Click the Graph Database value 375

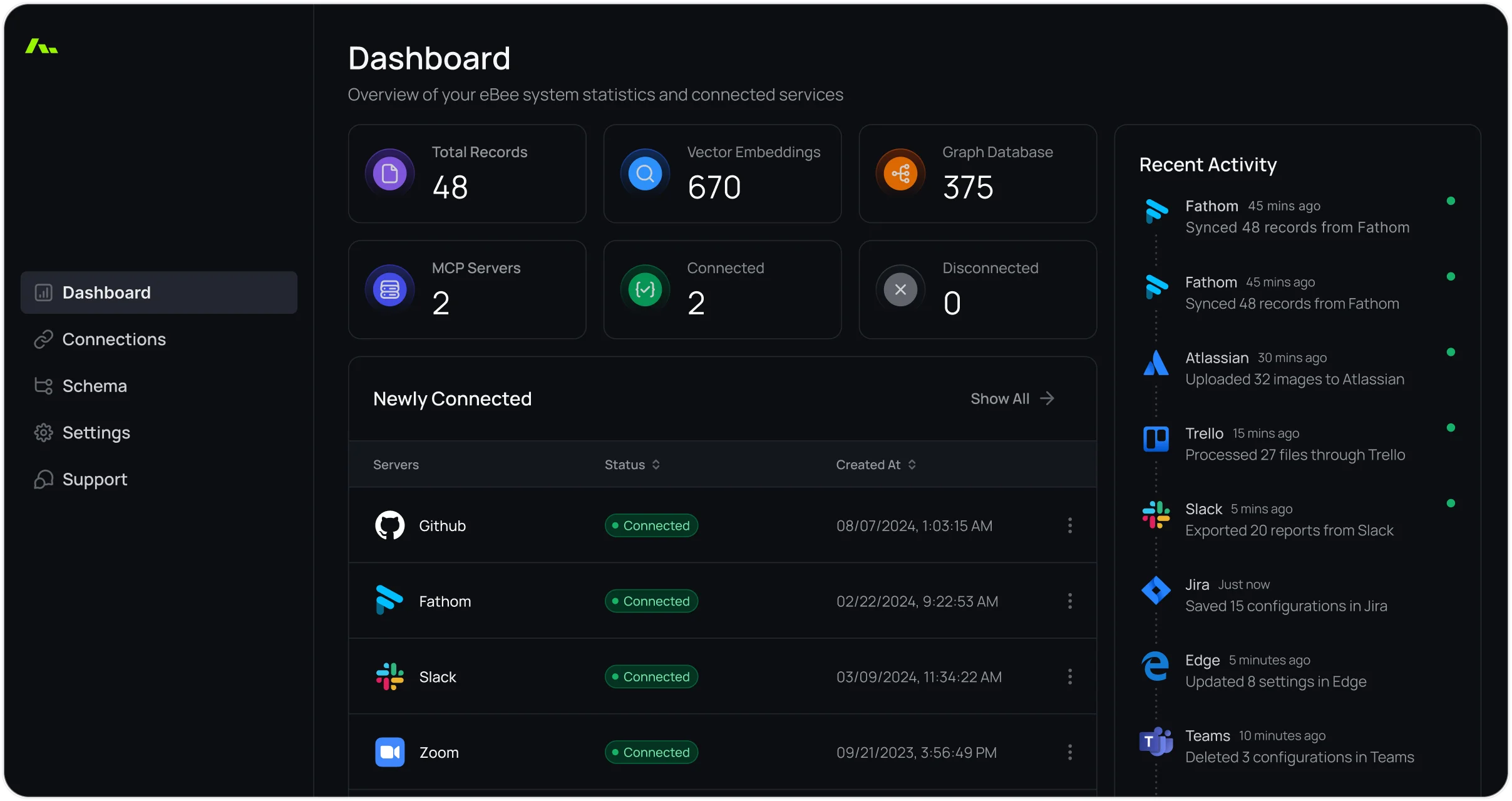pyautogui.click(x=968, y=187)
